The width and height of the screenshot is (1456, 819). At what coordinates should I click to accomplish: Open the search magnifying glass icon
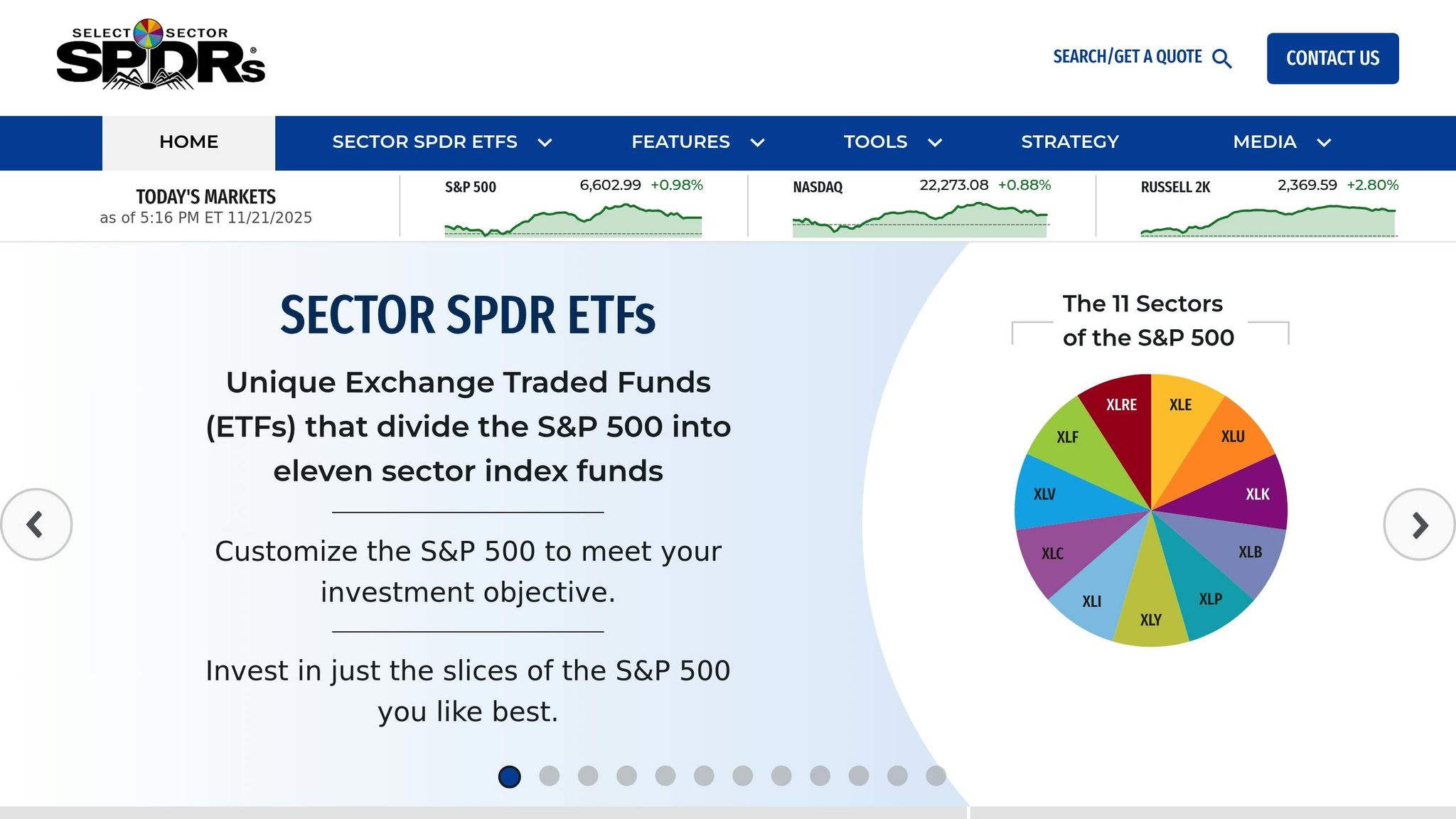coord(1223,58)
